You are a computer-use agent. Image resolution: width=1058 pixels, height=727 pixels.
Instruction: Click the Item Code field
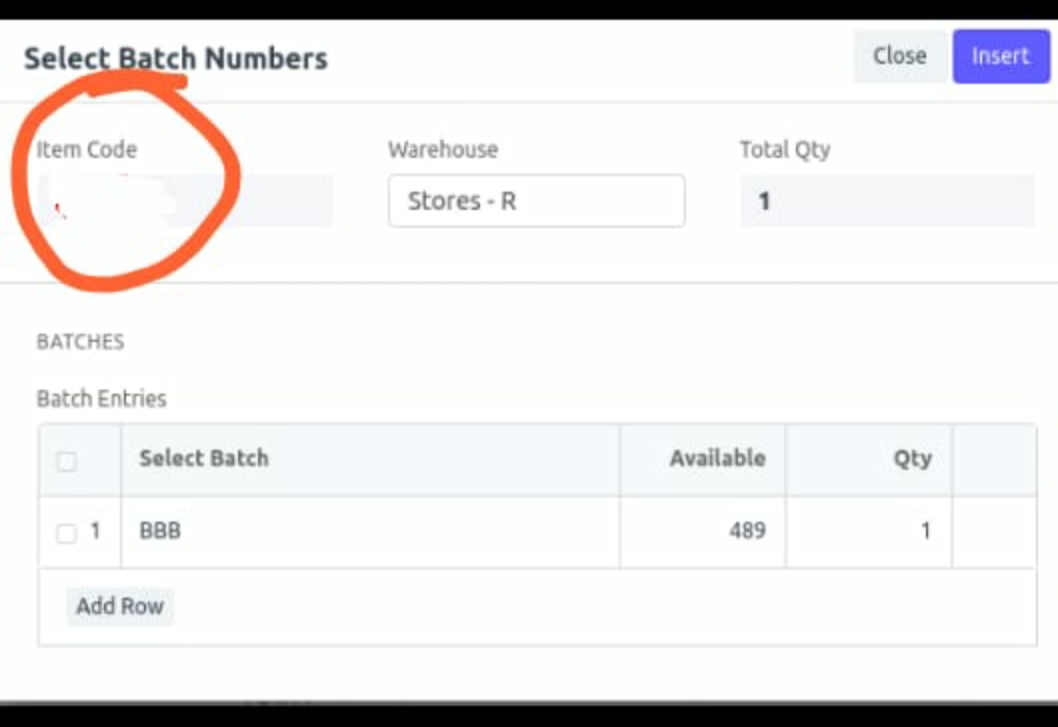[185, 200]
